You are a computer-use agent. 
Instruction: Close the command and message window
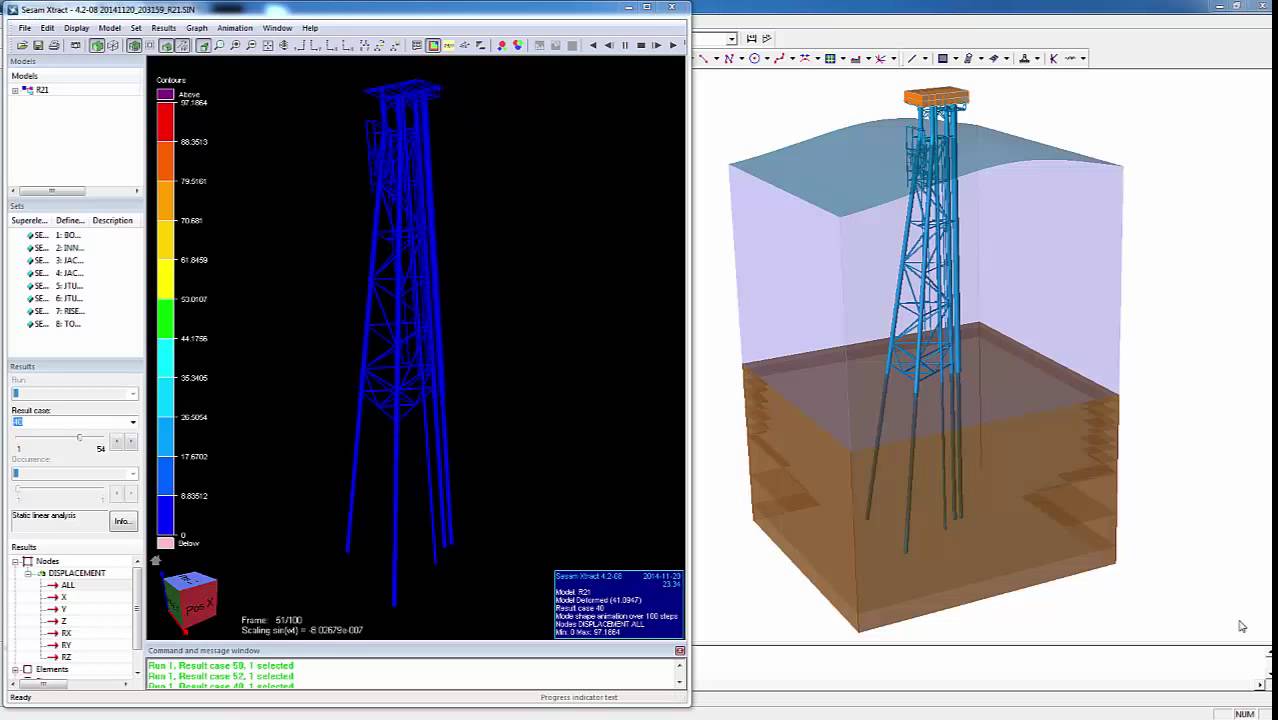pos(680,651)
